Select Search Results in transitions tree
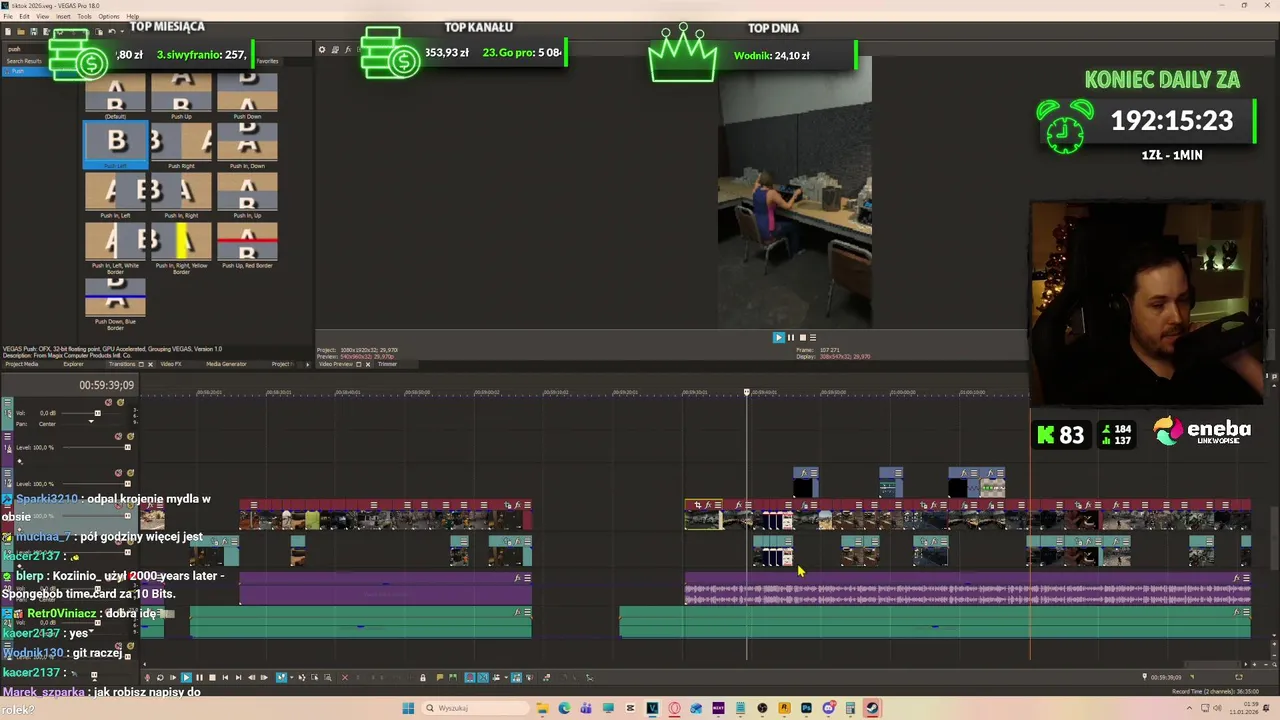This screenshot has width=1280, height=720. (24, 61)
